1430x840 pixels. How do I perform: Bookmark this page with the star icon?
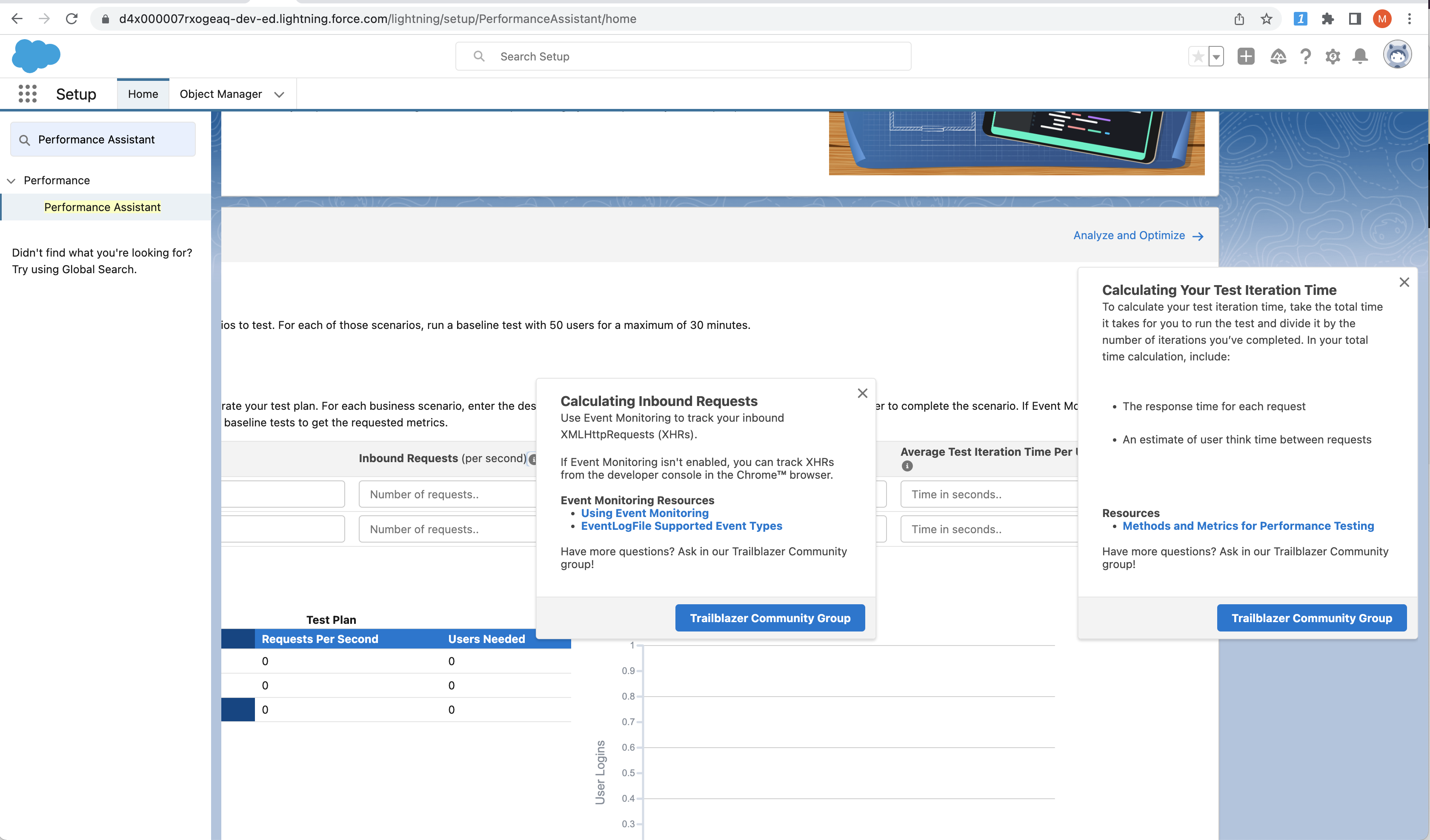point(1267,19)
